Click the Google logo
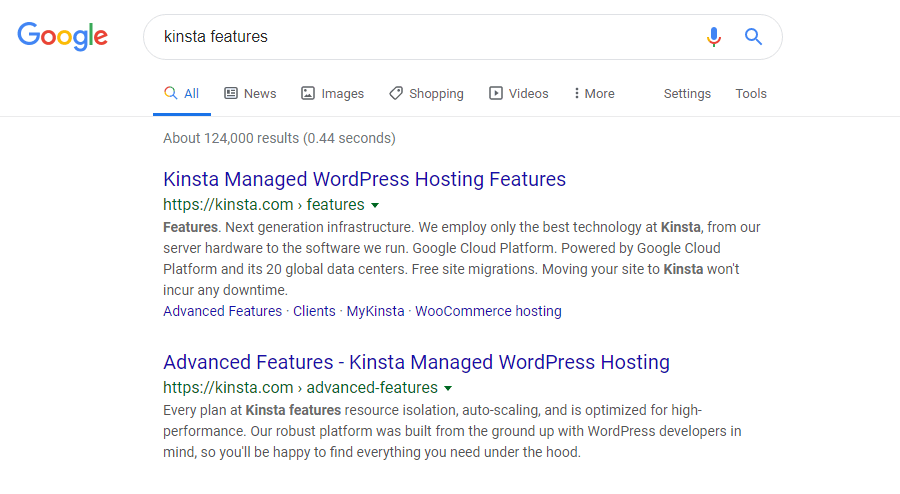This screenshot has height=494, width=900. click(x=62, y=37)
